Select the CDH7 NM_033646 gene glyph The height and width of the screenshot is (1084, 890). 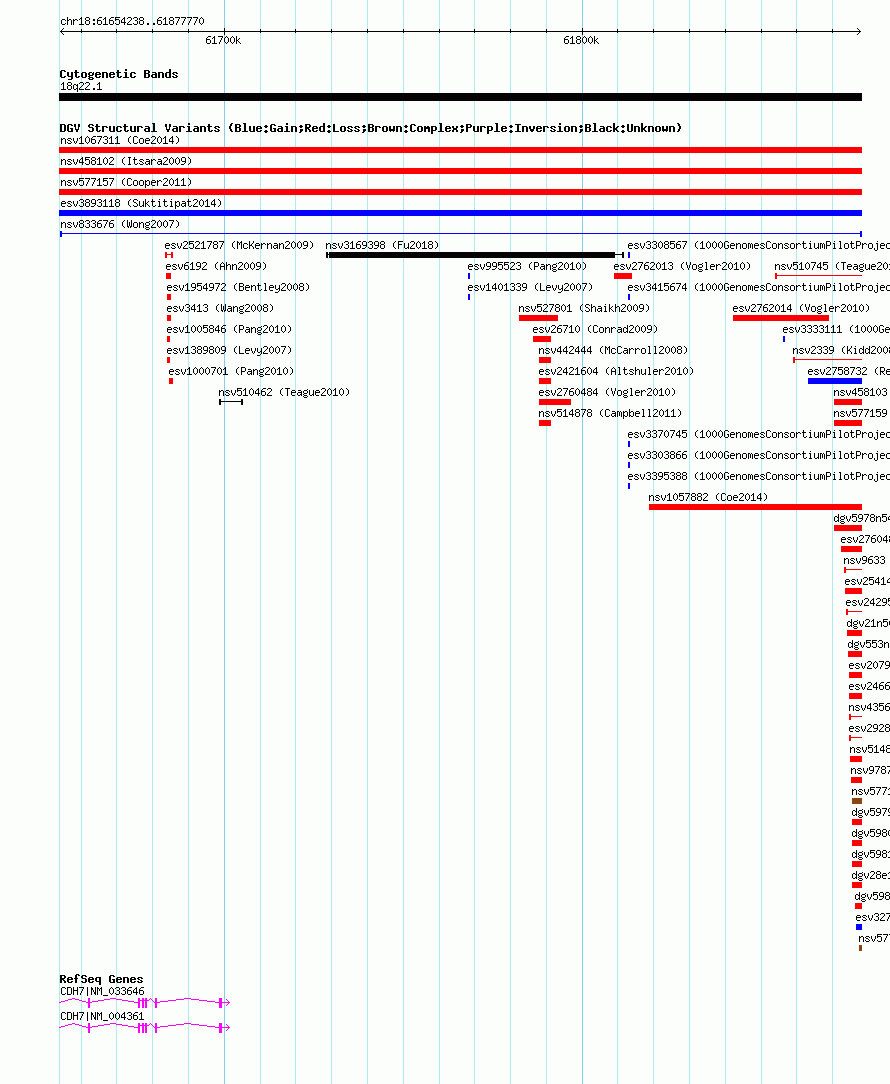145,1002
